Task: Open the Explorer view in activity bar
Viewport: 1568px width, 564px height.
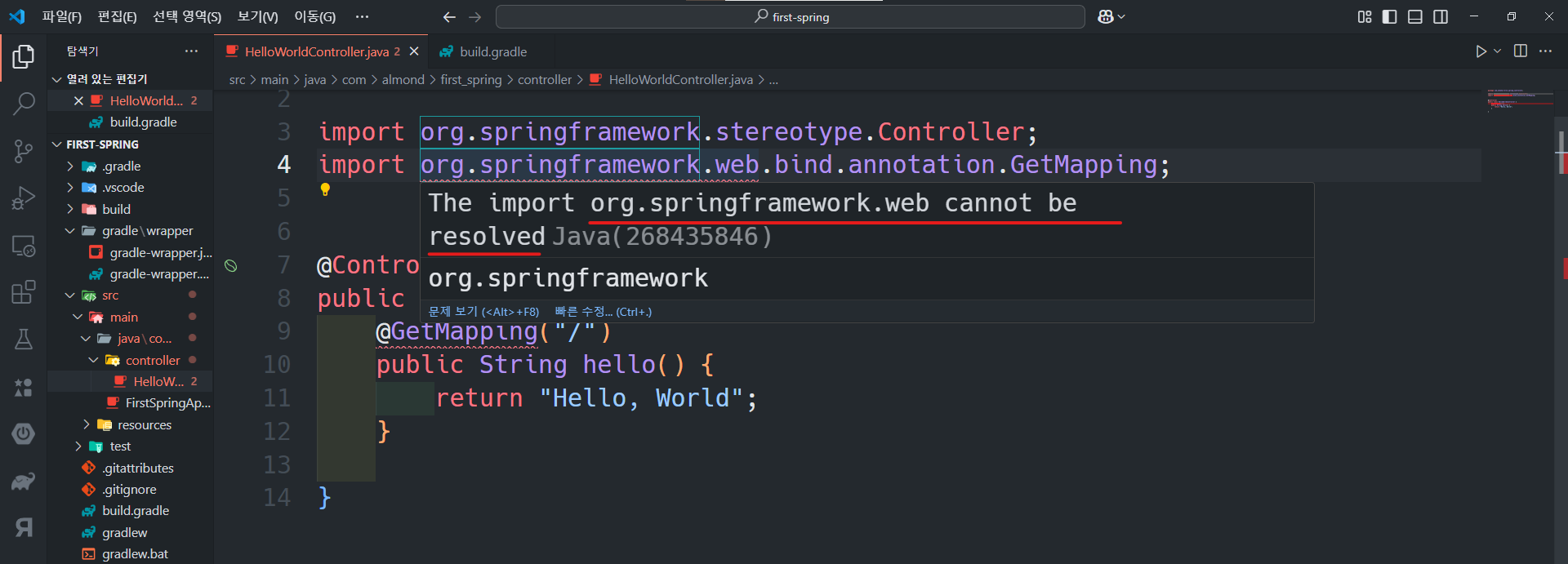Action: point(24,56)
